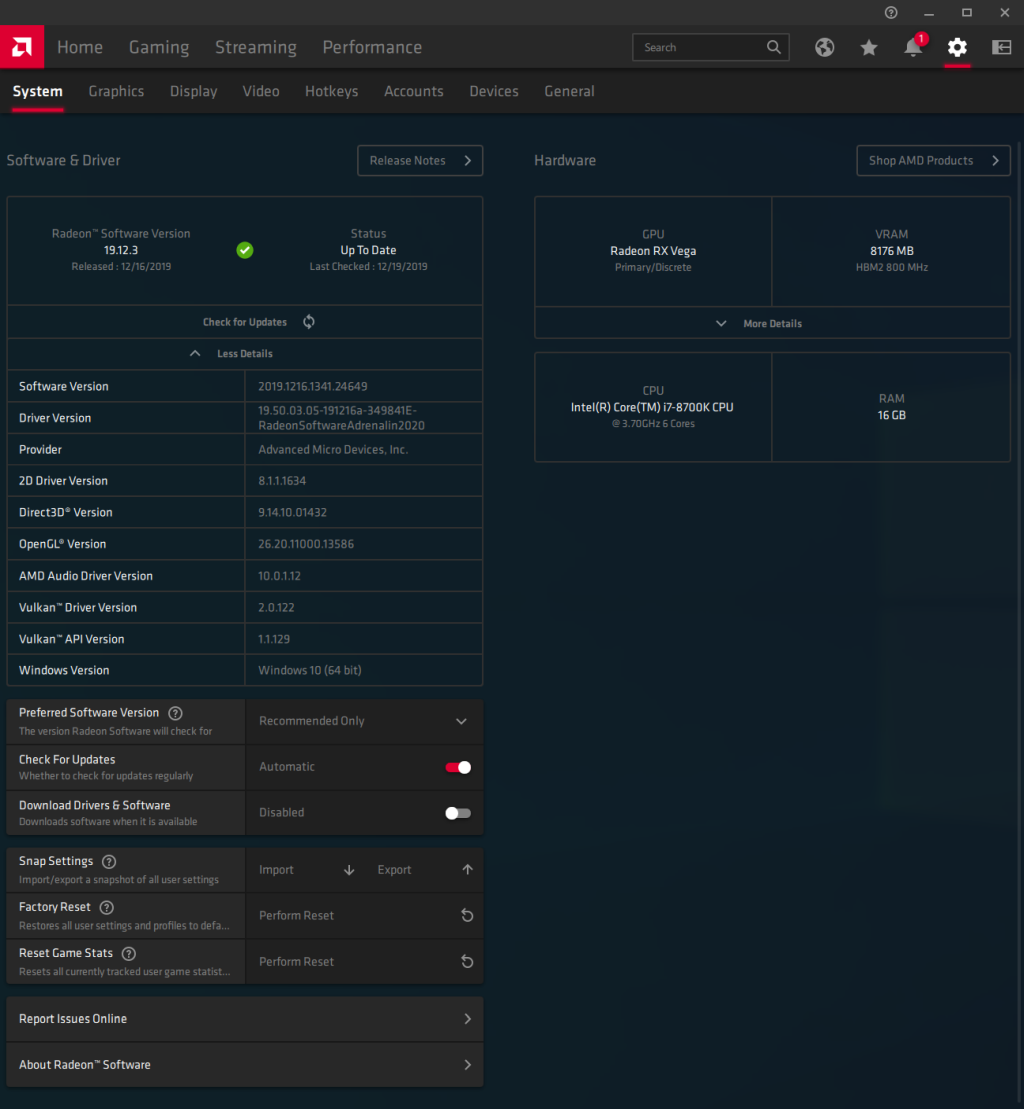Click the OpenGL Version value 26.20.11000.13586

click(x=306, y=545)
